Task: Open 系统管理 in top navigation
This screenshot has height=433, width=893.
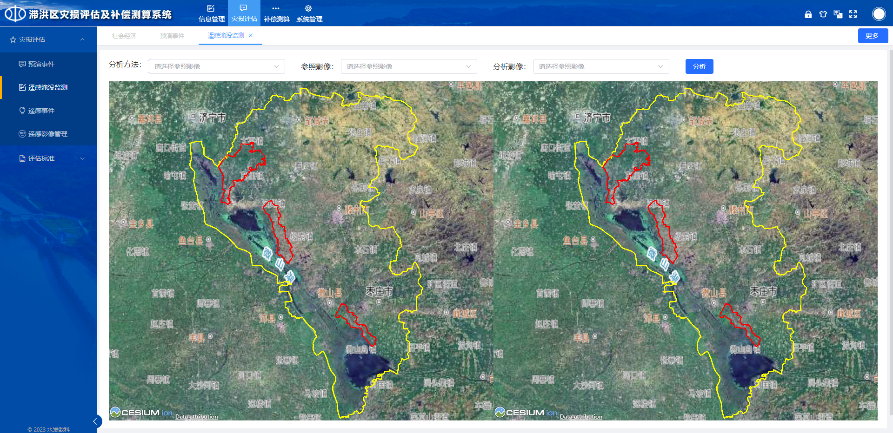Action: [x=307, y=13]
